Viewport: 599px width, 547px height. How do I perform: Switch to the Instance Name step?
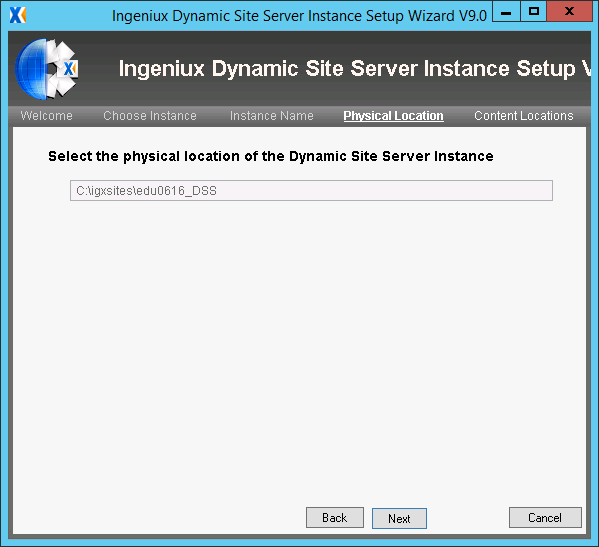[x=272, y=116]
